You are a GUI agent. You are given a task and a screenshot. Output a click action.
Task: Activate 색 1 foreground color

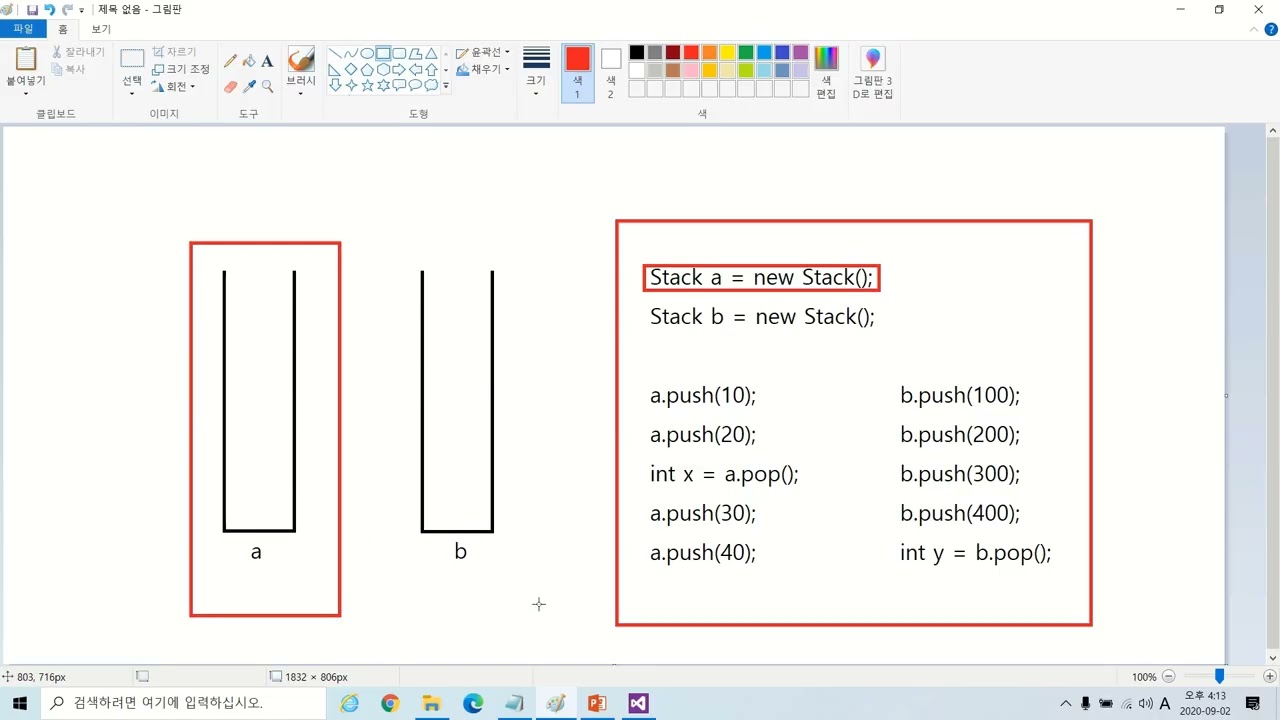tap(577, 72)
